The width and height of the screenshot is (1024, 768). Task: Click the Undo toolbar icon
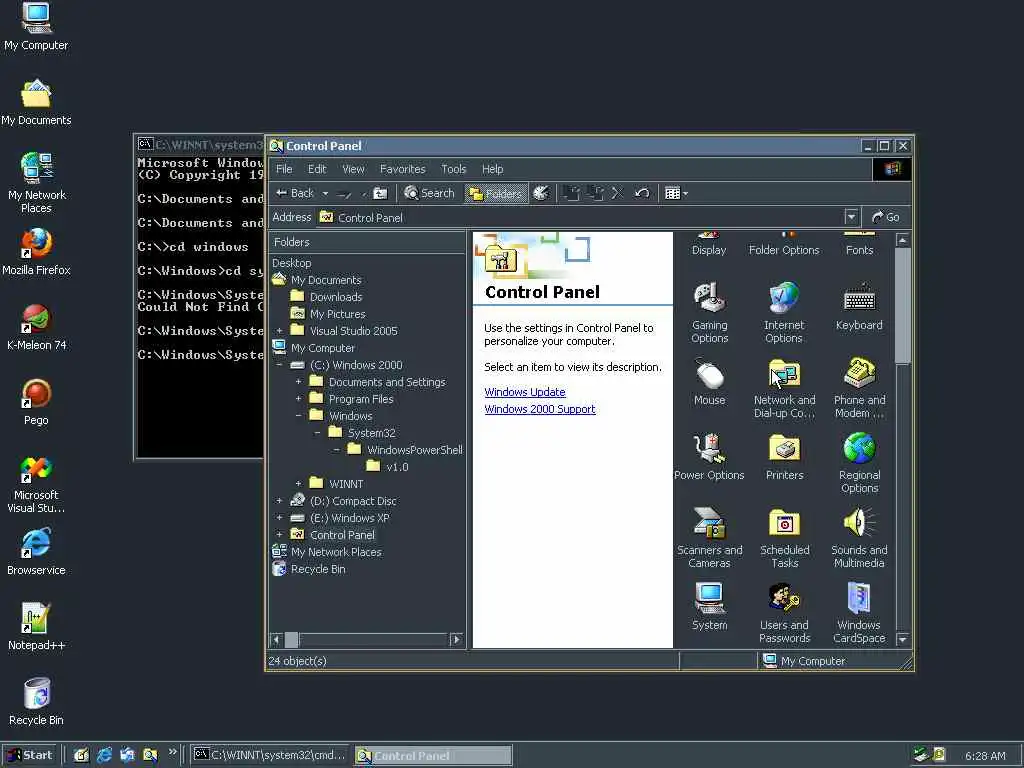tap(642, 193)
